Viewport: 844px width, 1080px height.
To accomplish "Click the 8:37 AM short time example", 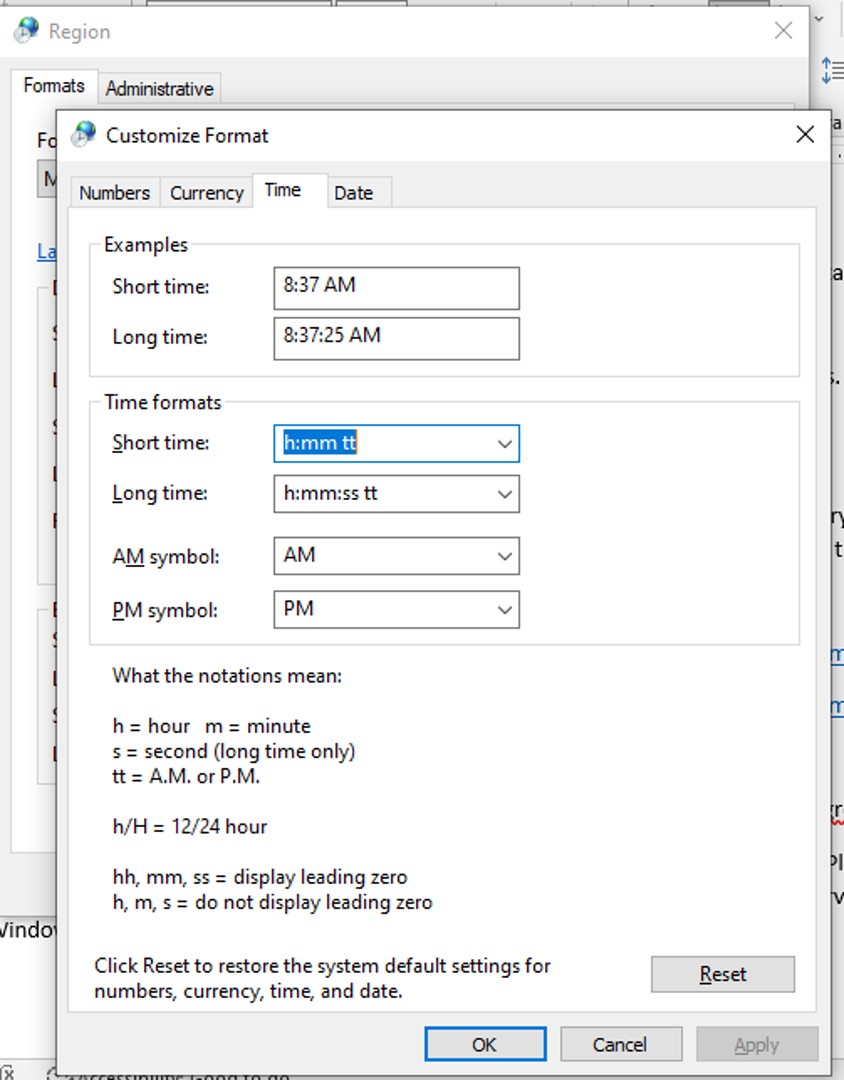I will pos(396,288).
